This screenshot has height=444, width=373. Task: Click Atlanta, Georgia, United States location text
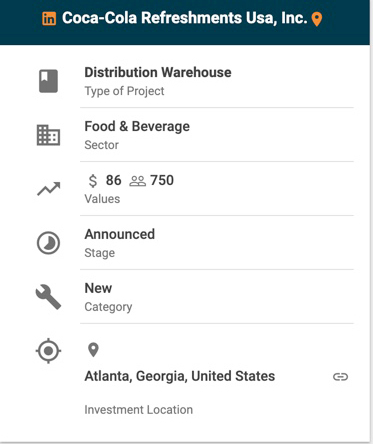[180, 376]
